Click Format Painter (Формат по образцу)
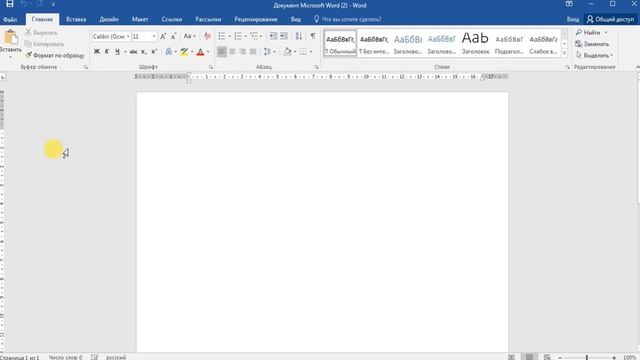This screenshot has height=360, width=640. 55,55
